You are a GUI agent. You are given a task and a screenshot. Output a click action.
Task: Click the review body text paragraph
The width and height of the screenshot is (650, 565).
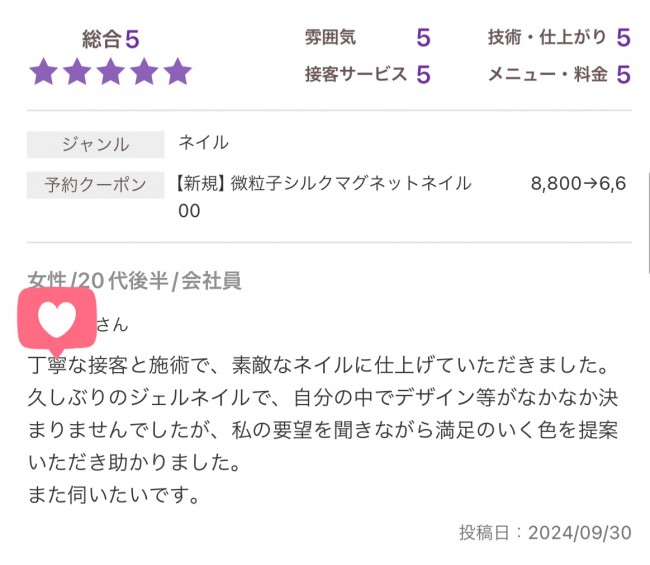pos(323,429)
